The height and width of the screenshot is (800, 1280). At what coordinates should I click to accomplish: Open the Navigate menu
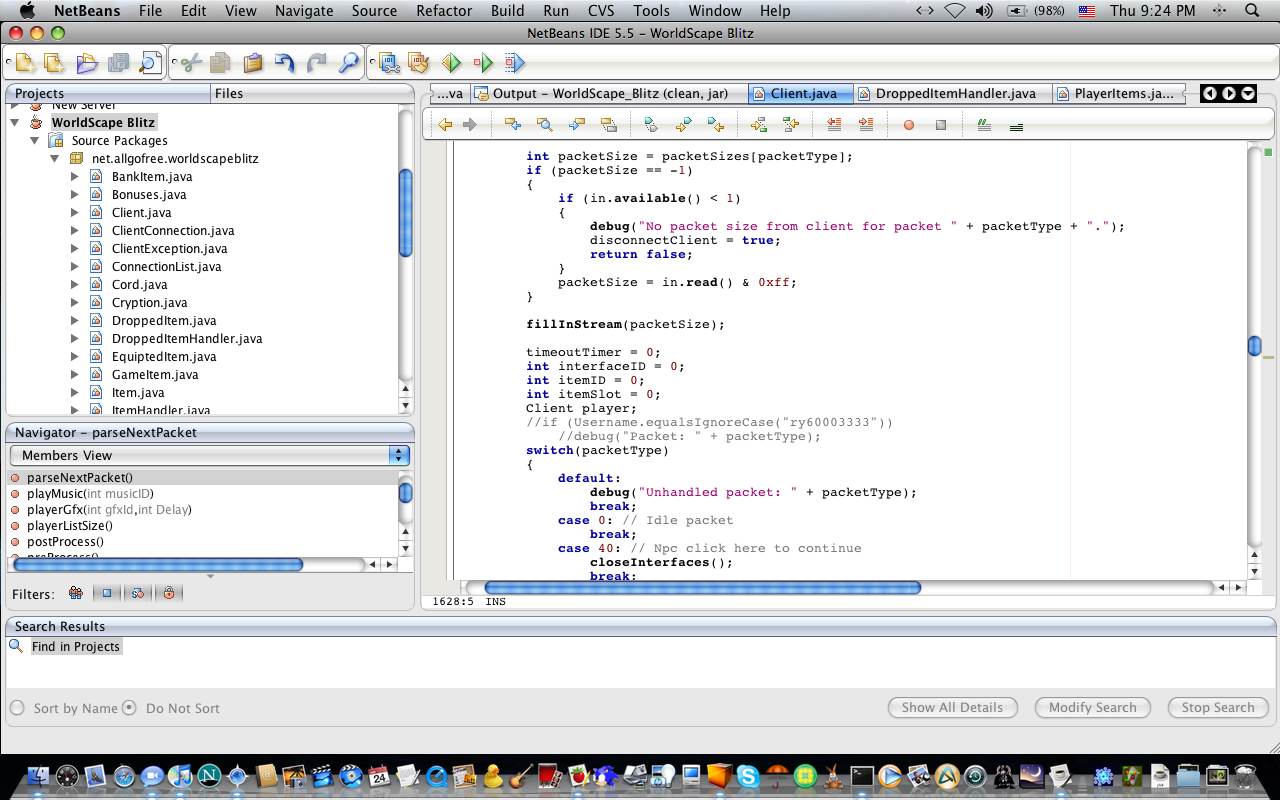pos(304,11)
